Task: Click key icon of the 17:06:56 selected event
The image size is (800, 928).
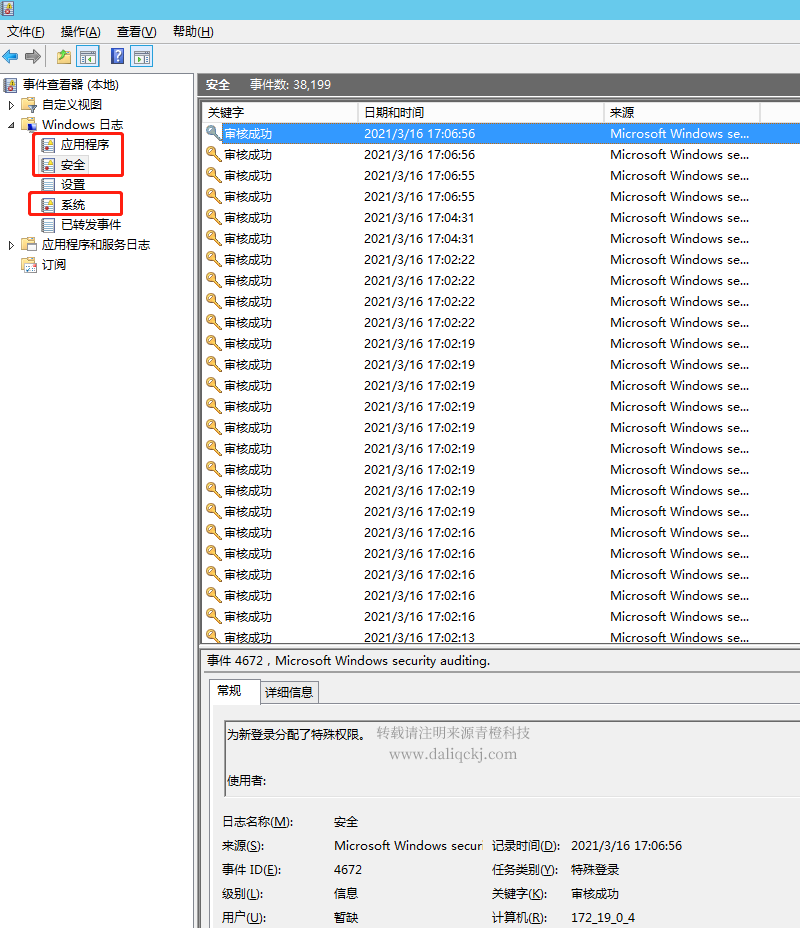Action: point(213,133)
